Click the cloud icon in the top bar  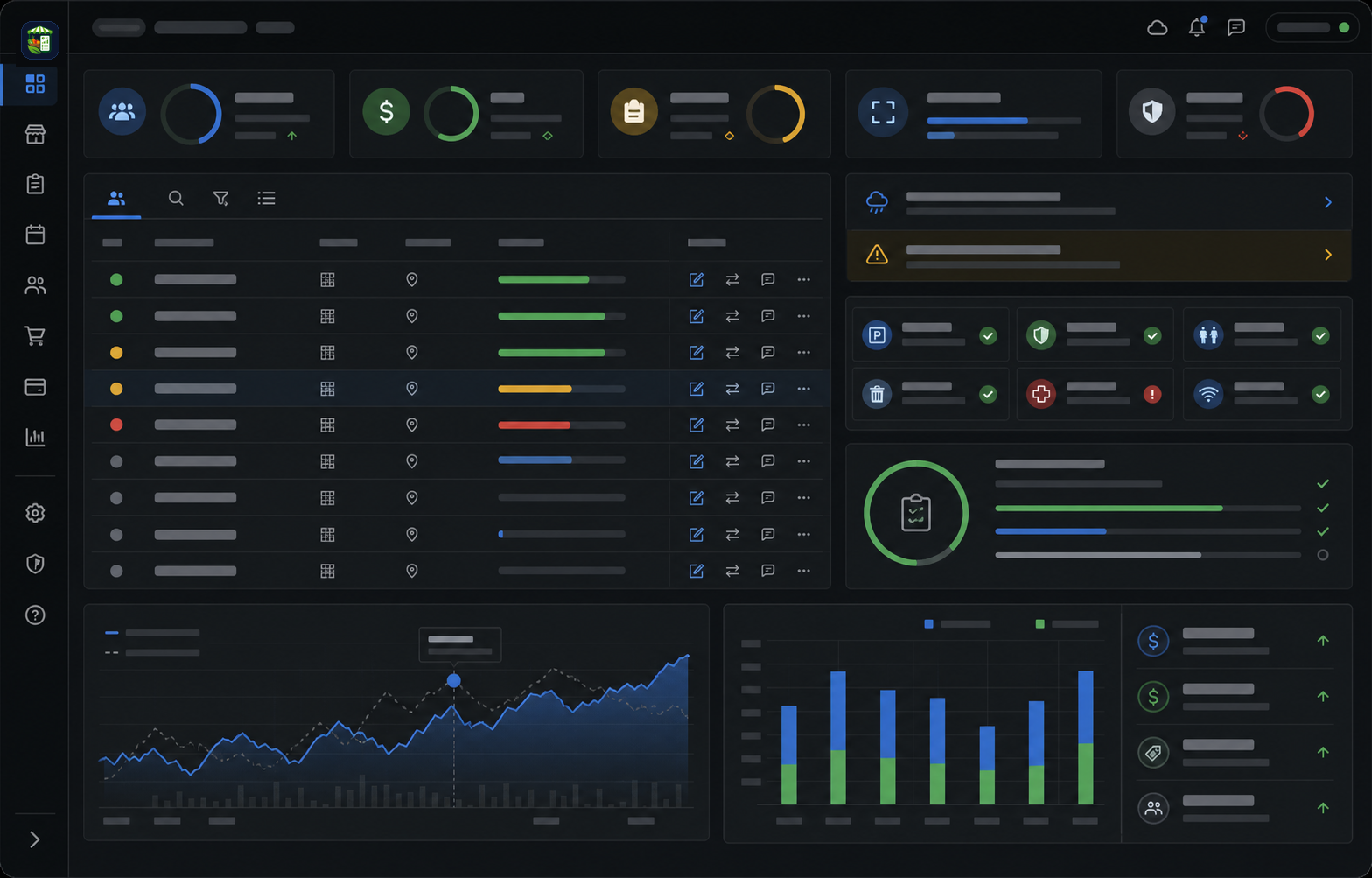pos(1157,28)
